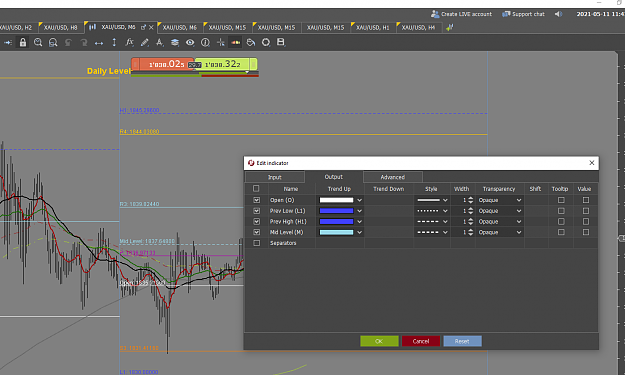Click the undo arrow icon
Image resolution: width=625 pixels, height=375 pixels.
68,42
